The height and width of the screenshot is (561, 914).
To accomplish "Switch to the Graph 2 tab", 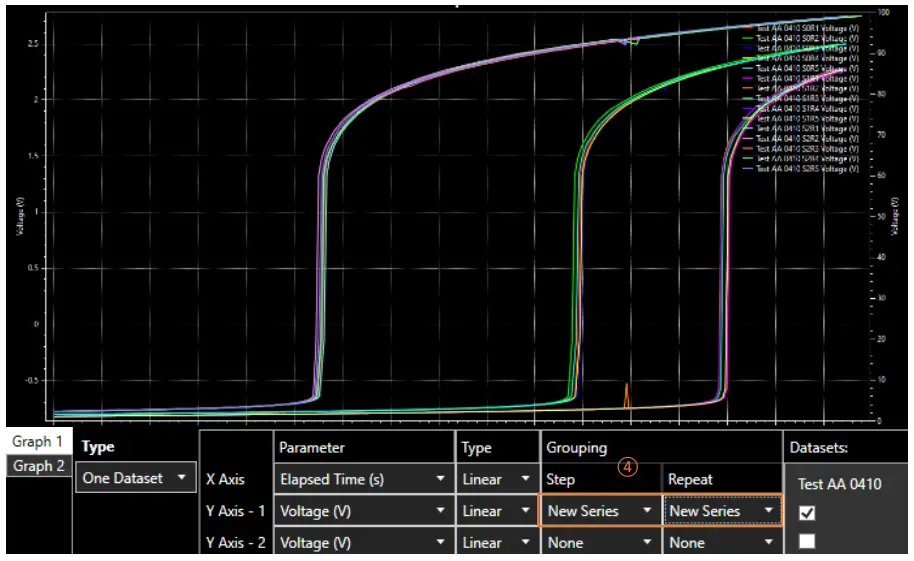I will 38,466.
